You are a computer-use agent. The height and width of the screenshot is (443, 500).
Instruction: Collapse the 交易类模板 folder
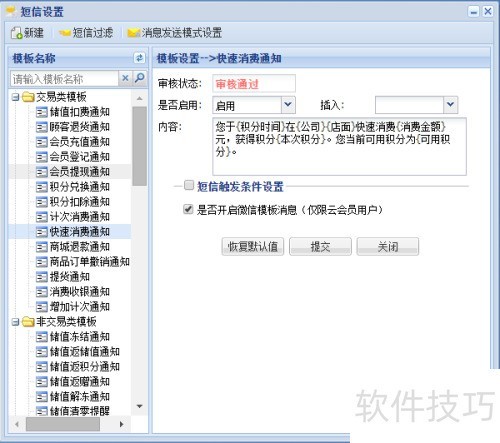15,97
